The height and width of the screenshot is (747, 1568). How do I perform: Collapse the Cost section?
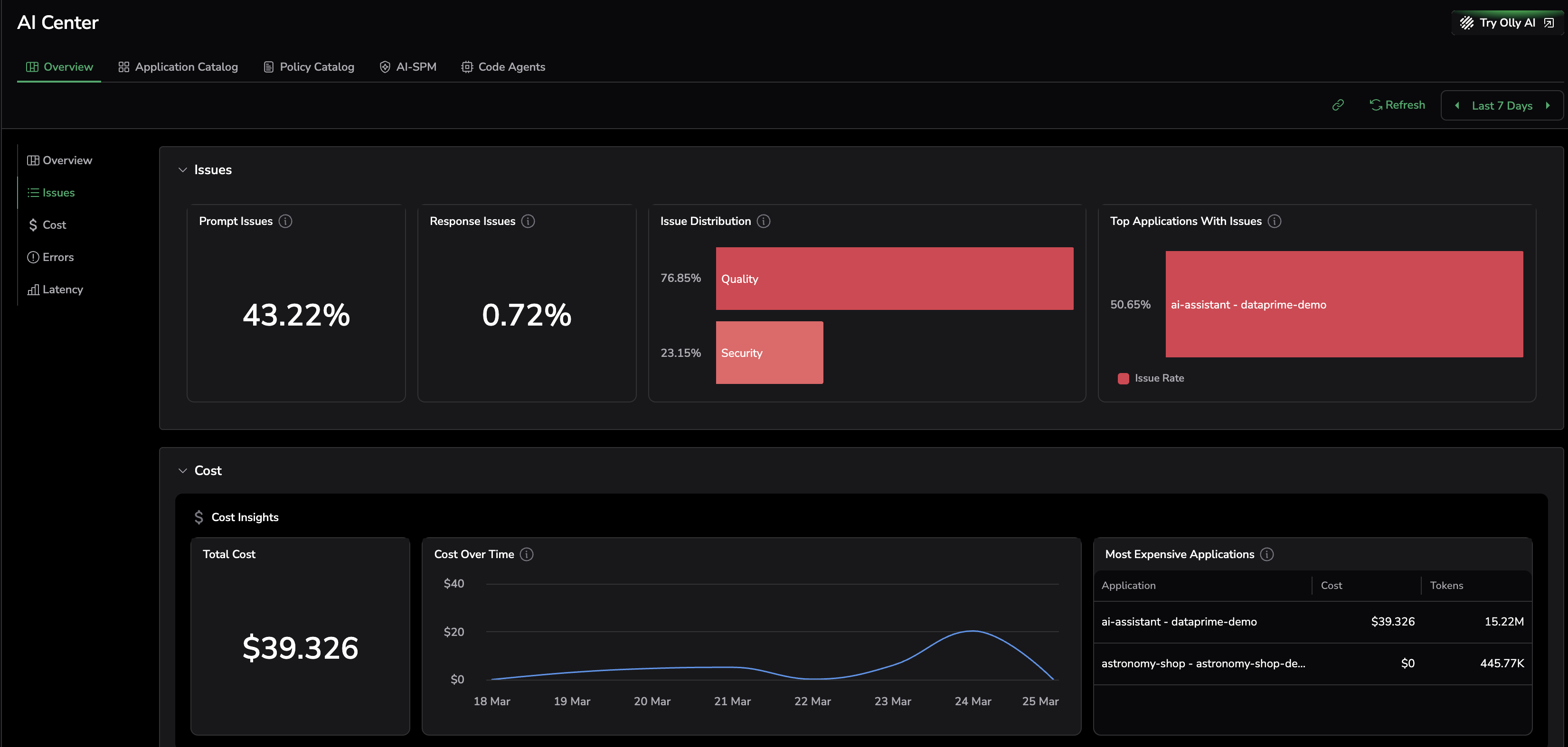click(x=183, y=471)
